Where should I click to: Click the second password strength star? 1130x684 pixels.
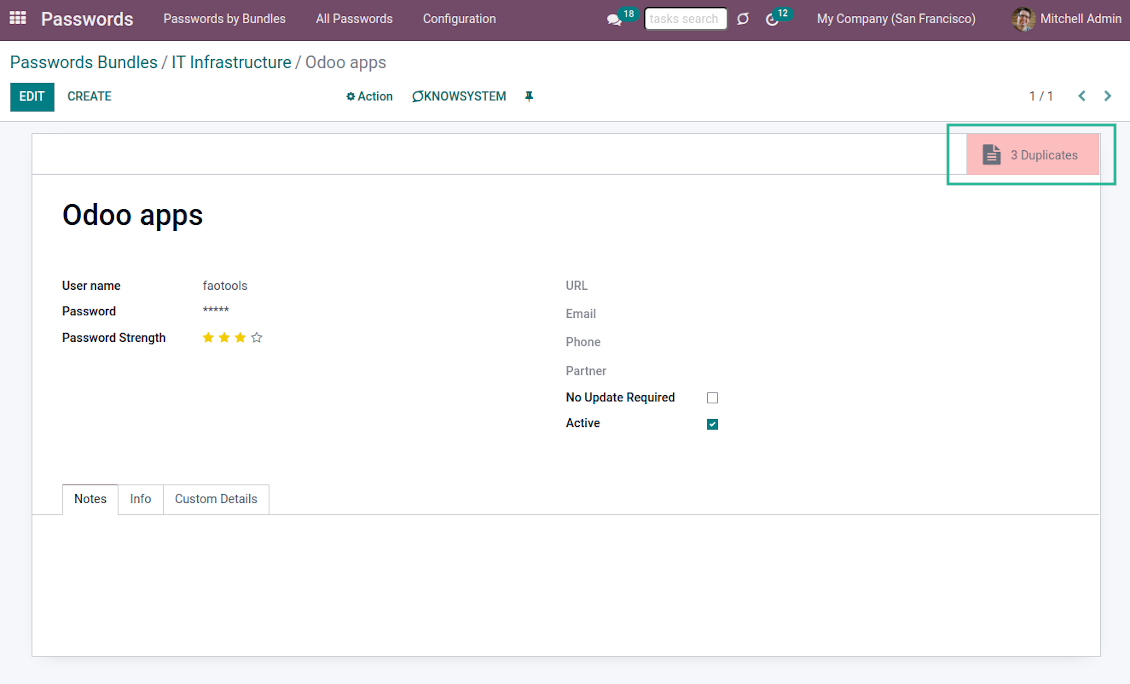tap(224, 337)
